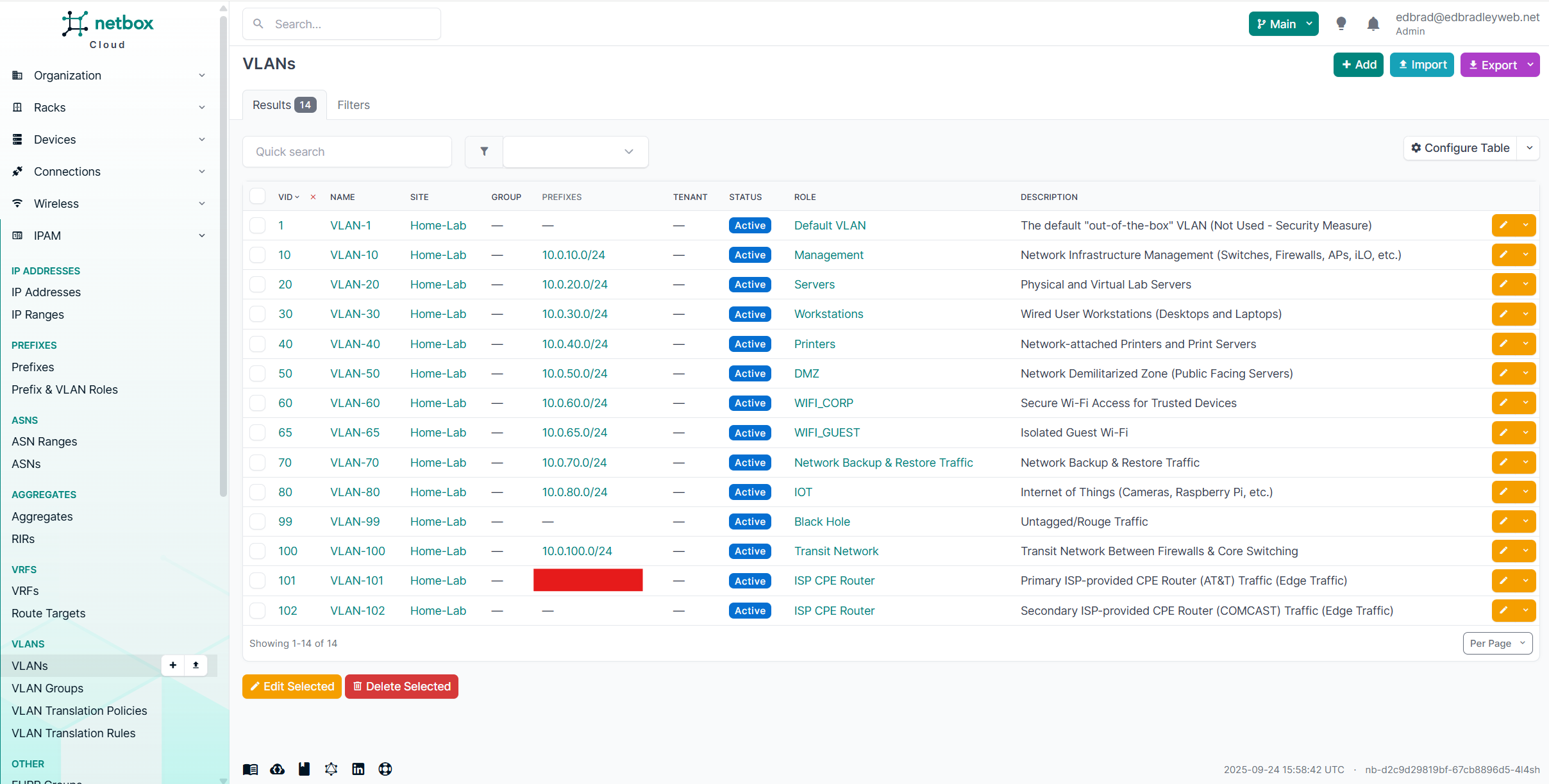This screenshot has width=1549, height=784.
Task: Click the plus icon beside VLANs sidebar item
Action: coord(173,665)
